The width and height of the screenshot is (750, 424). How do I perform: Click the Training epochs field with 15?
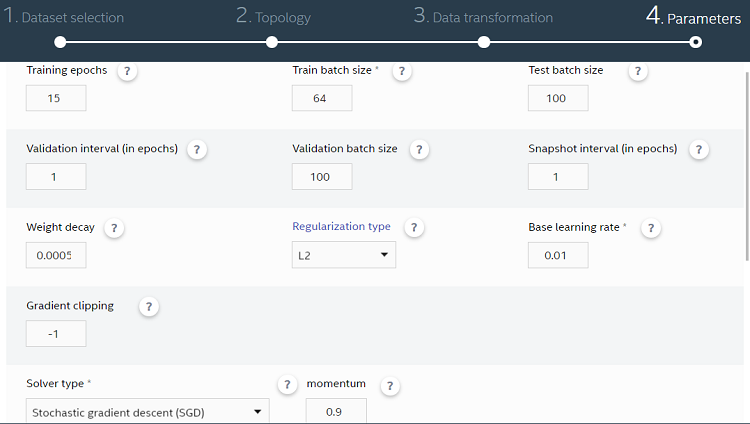pyautogui.click(x=56, y=98)
